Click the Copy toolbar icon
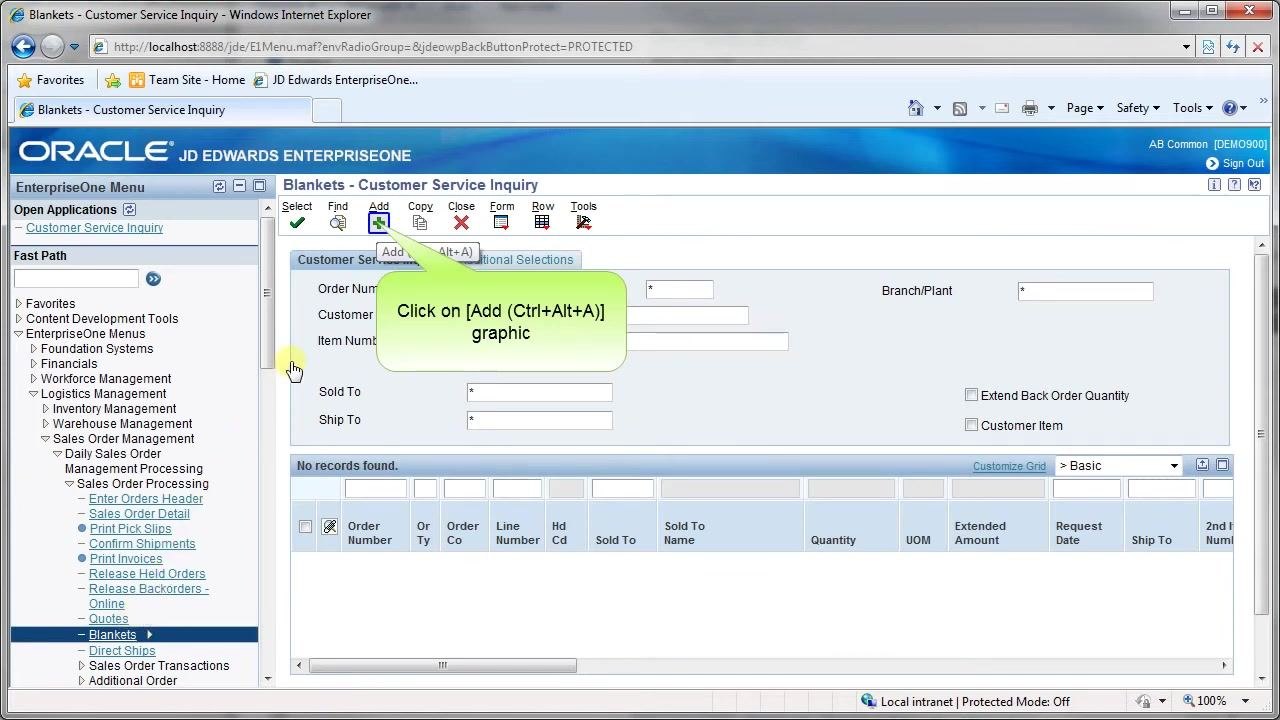 pos(420,223)
